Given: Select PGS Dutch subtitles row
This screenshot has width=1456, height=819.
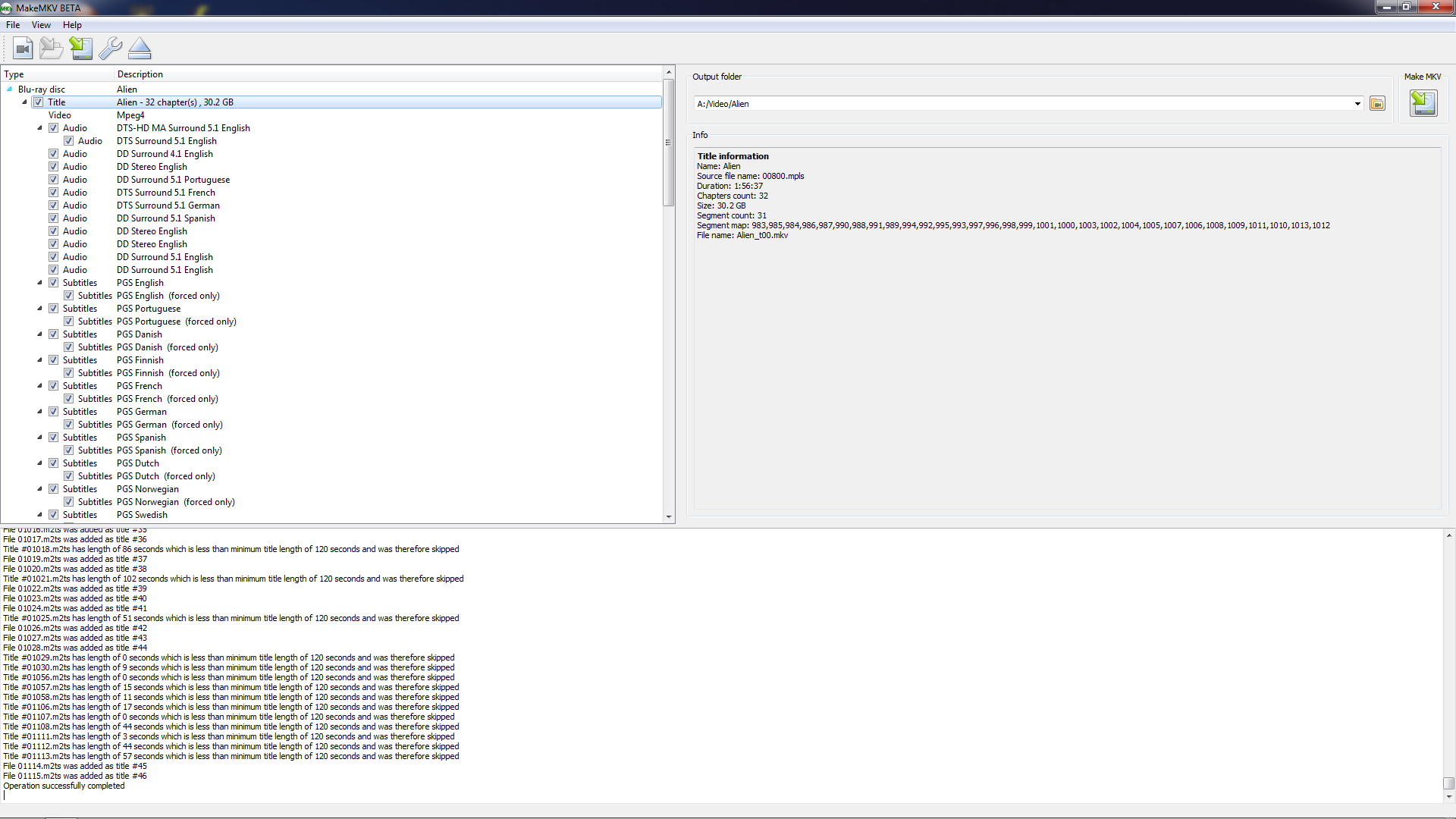Looking at the screenshot, I should (331, 463).
